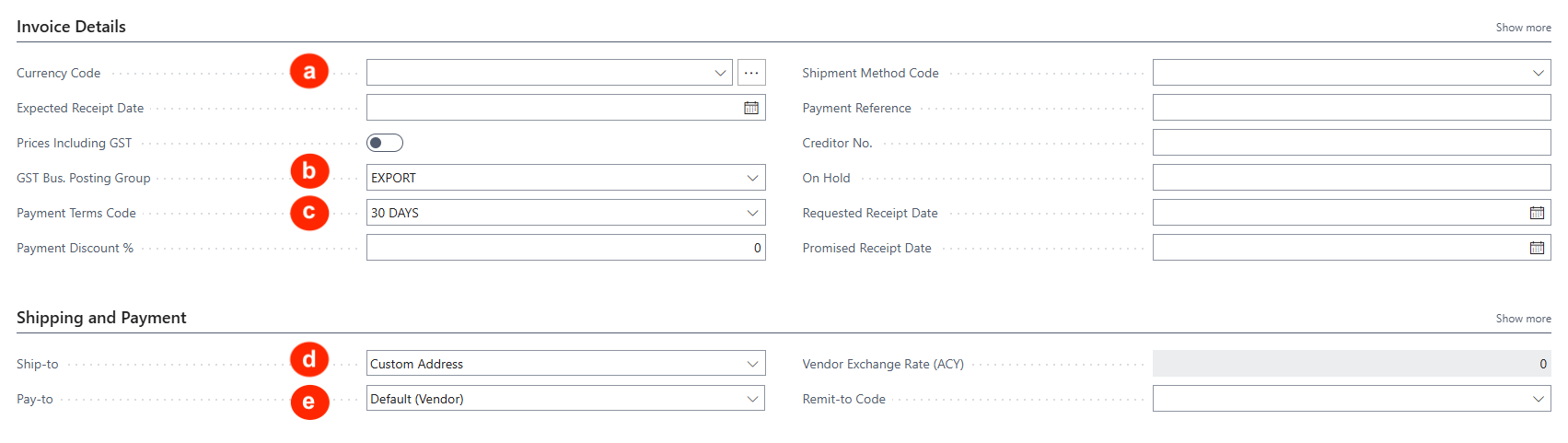Click Show more in Invoice Details
1568x443 pixels.
(1523, 28)
